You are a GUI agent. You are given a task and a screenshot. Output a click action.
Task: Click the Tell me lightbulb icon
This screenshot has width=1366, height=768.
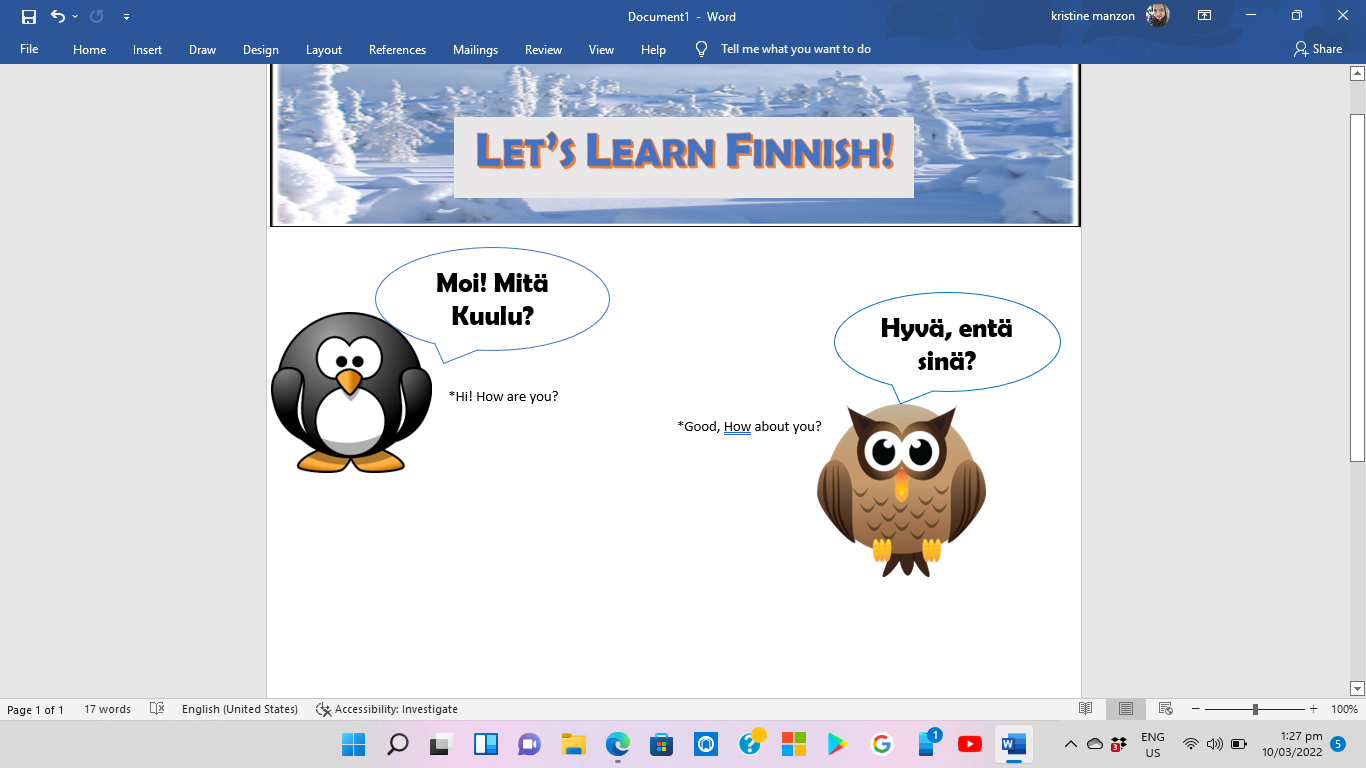pos(701,49)
